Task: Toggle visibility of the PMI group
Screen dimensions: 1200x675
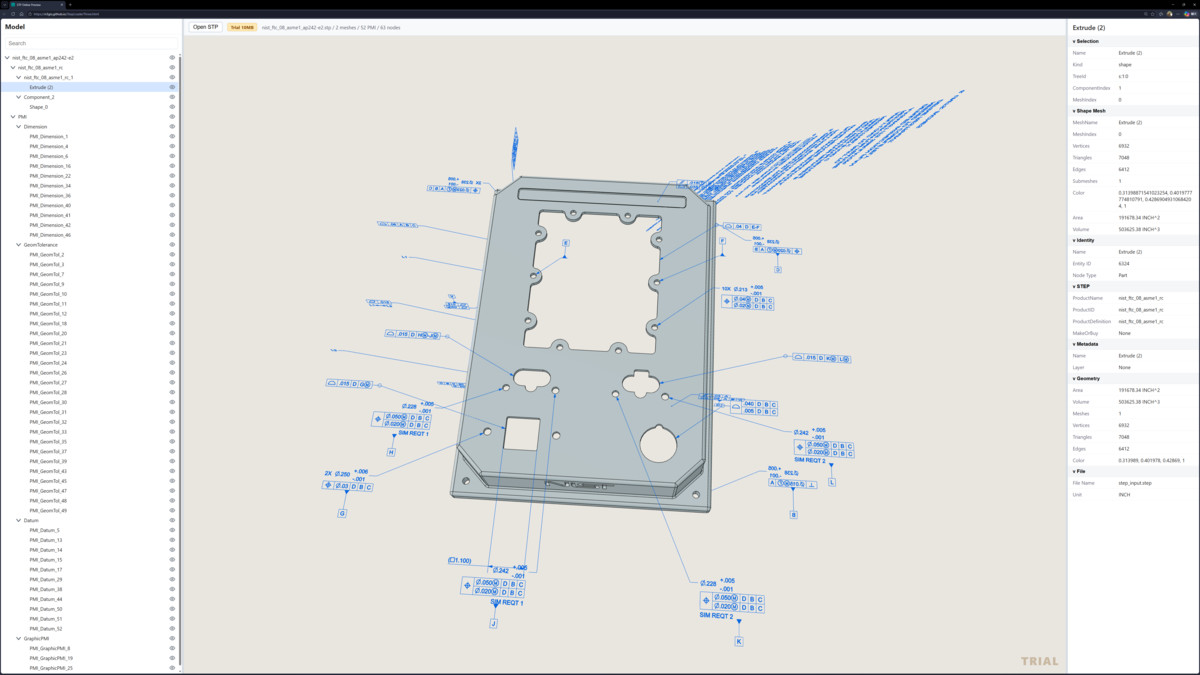Action: (x=172, y=117)
